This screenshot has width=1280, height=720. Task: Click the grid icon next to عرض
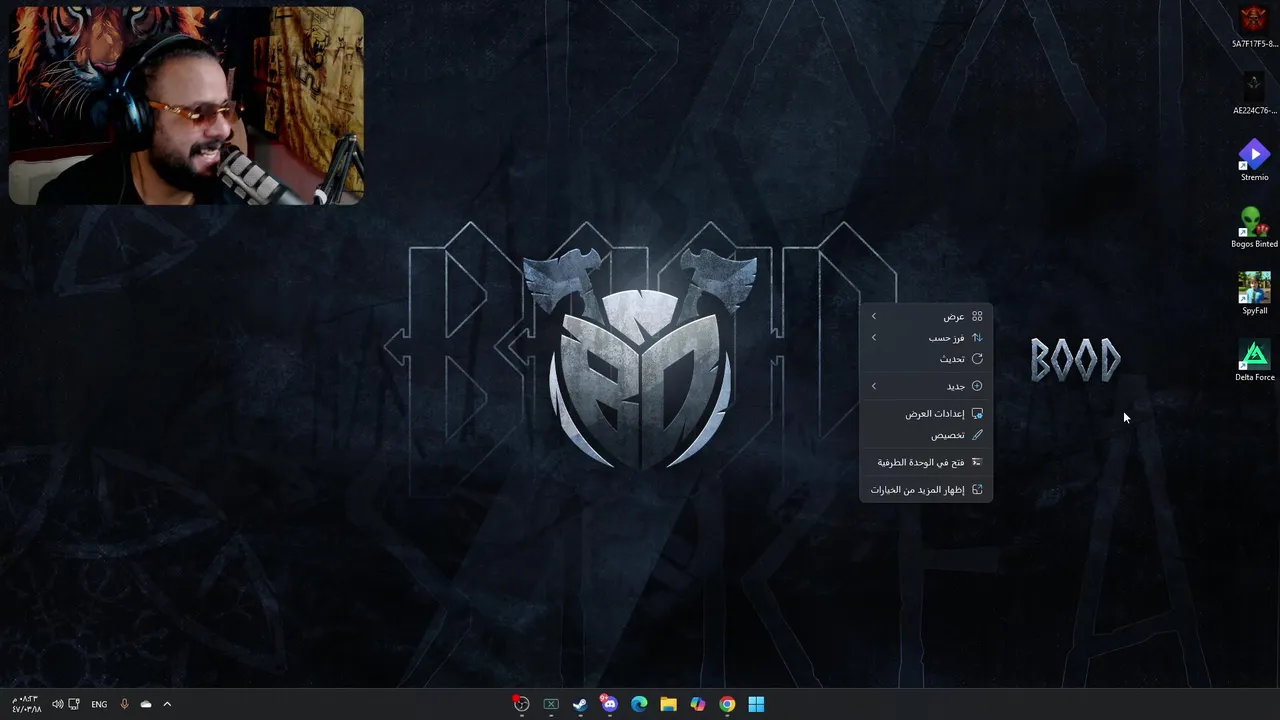click(x=977, y=316)
